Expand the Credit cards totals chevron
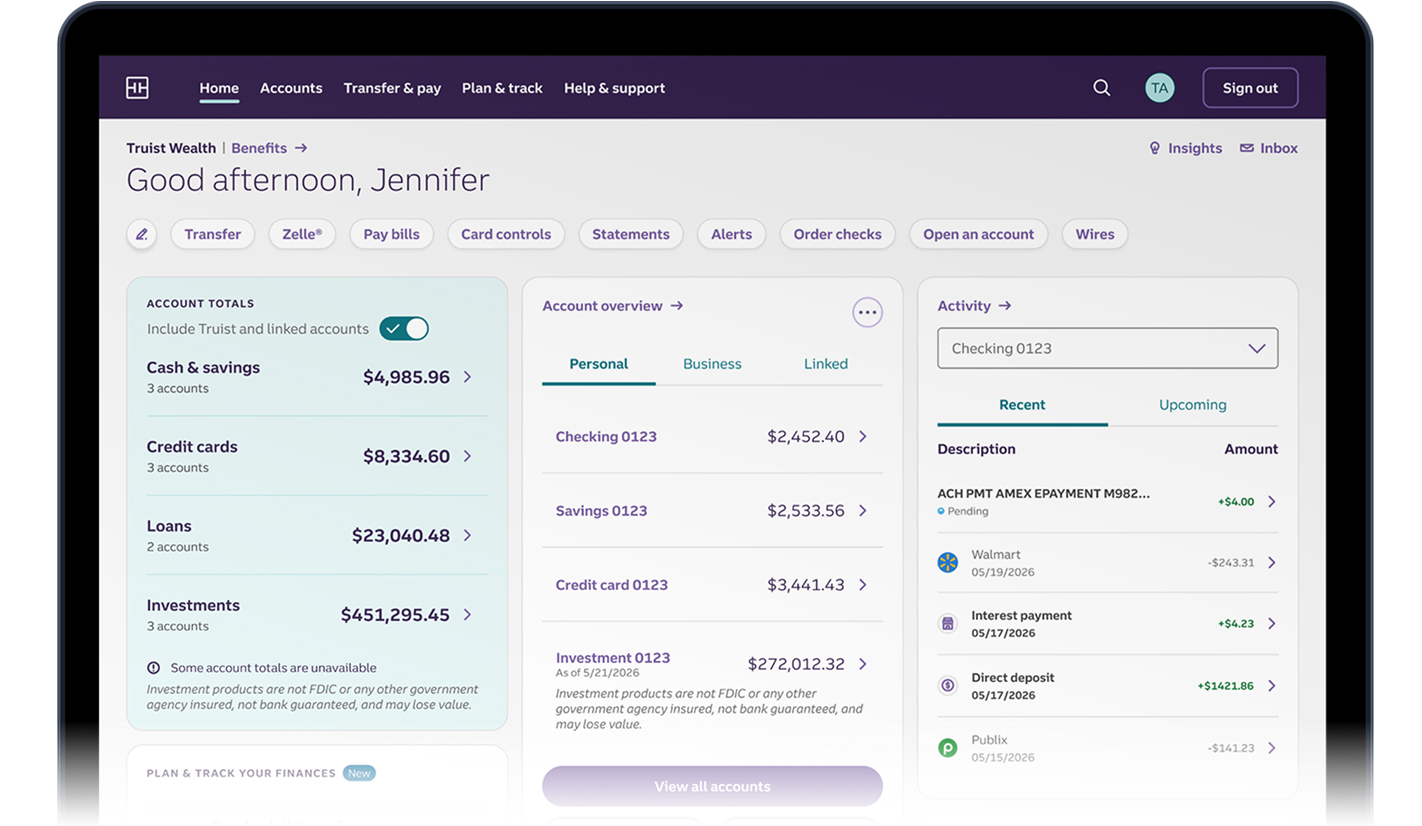Image resolution: width=1422 pixels, height=826 pixels. click(x=467, y=456)
